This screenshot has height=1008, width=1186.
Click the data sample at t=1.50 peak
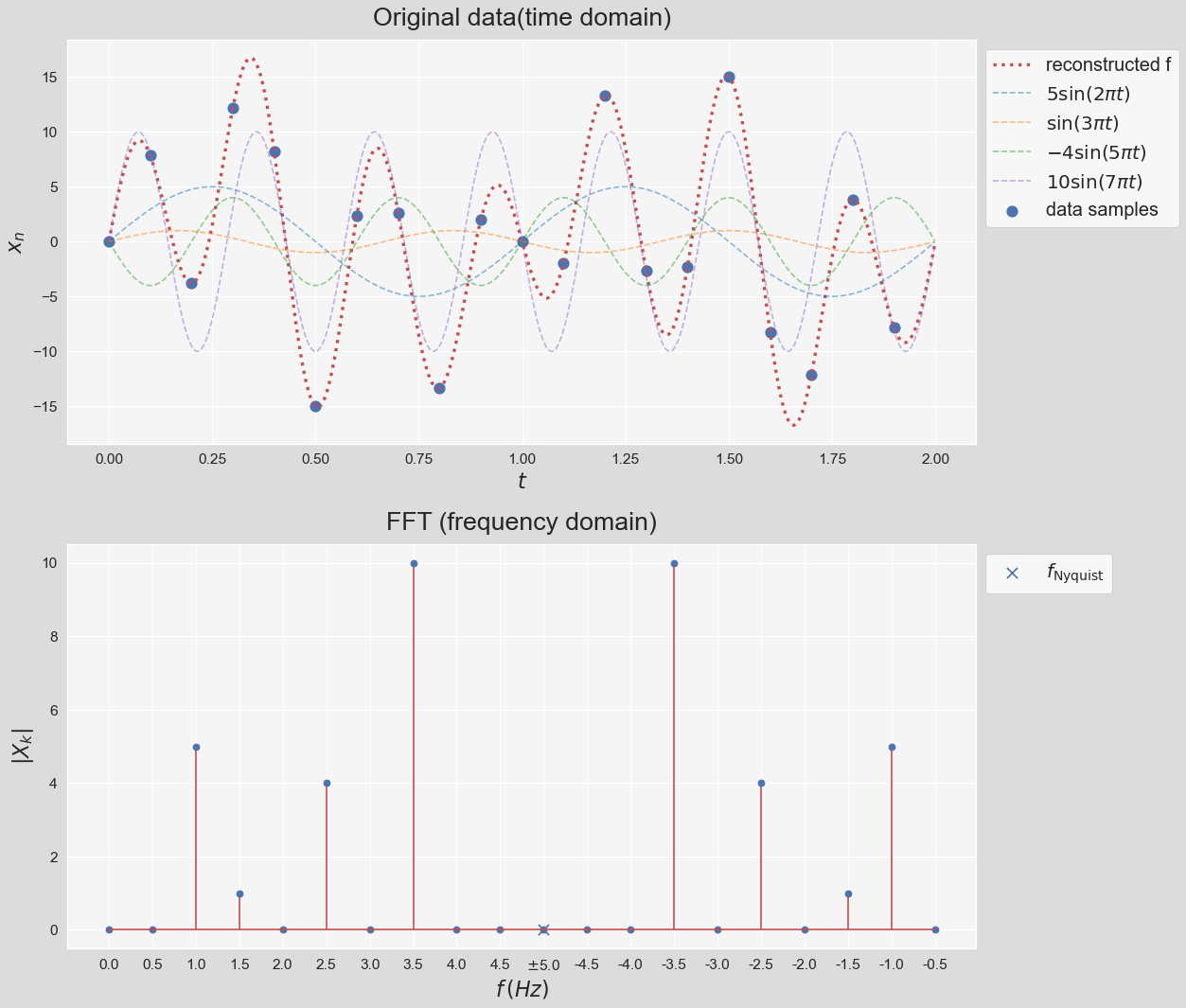point(729,77)
